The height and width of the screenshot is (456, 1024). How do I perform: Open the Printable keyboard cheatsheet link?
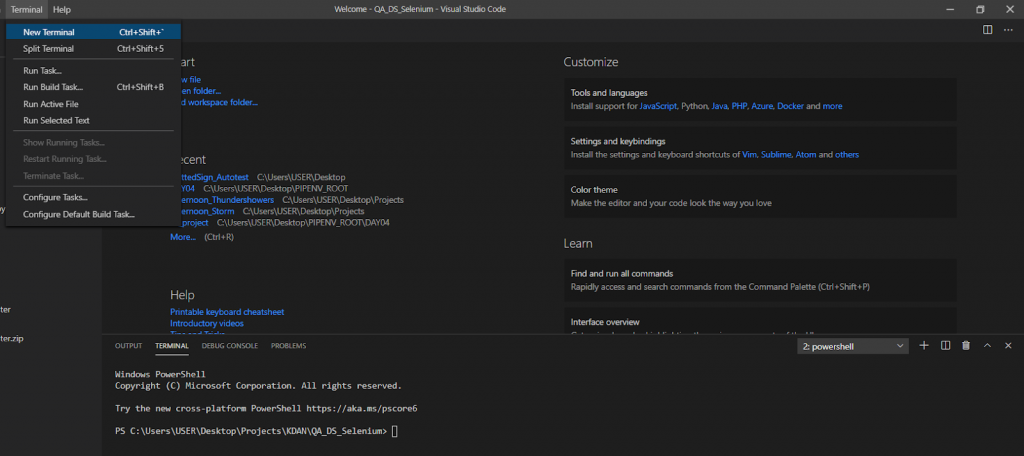pos(227,312)
